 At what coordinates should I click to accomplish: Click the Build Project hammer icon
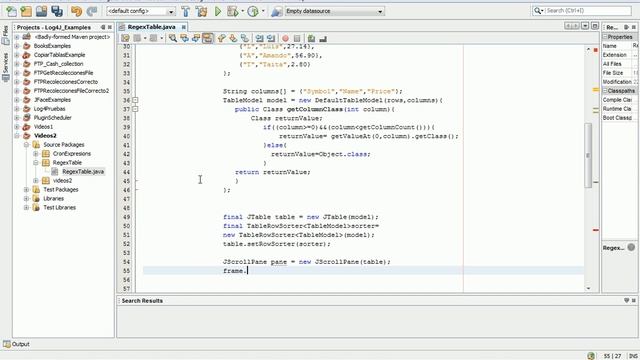tap(186, 11)
